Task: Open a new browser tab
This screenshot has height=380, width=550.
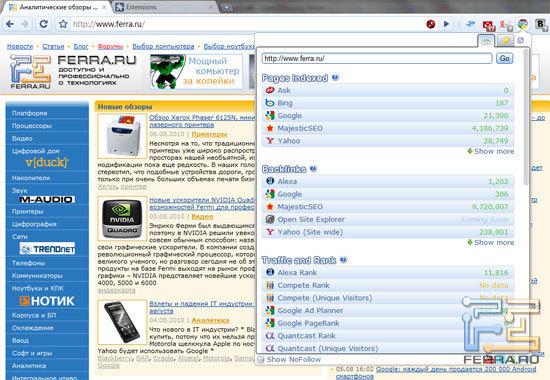Action: (227, 7)
